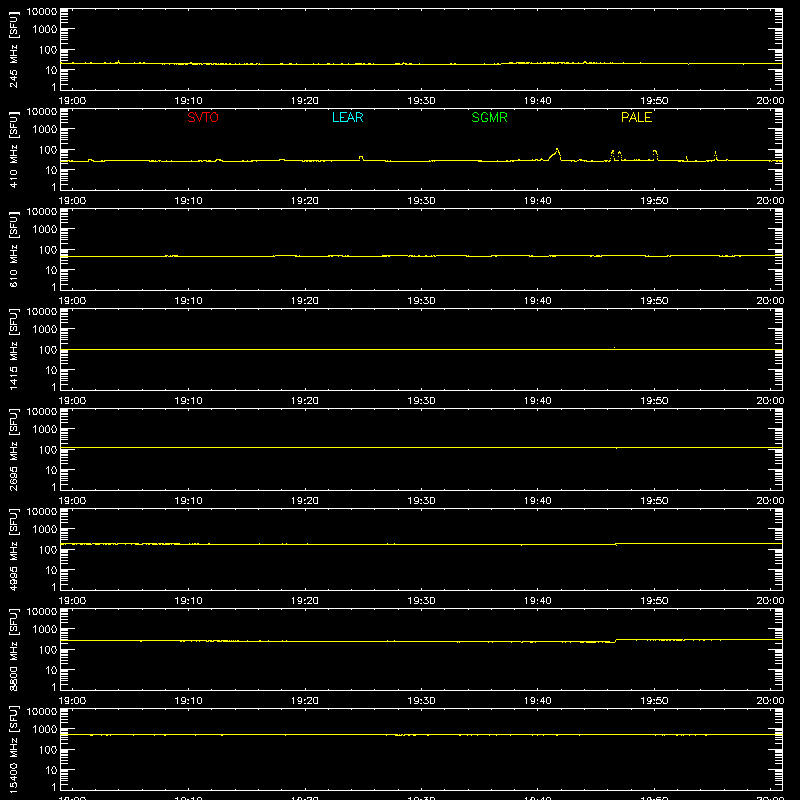Click the 19:20 tick under the 610 MHz plot

pyautogui.click(x=305, y=301)
